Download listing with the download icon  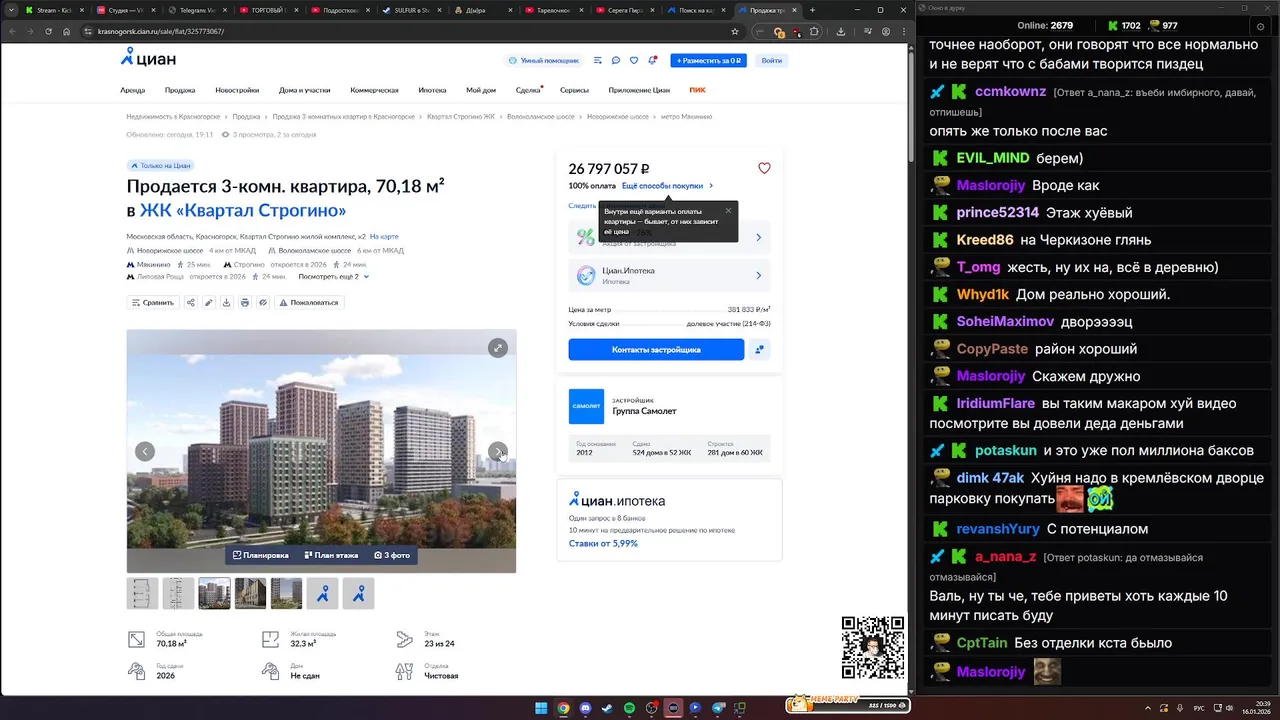[227, 302]
